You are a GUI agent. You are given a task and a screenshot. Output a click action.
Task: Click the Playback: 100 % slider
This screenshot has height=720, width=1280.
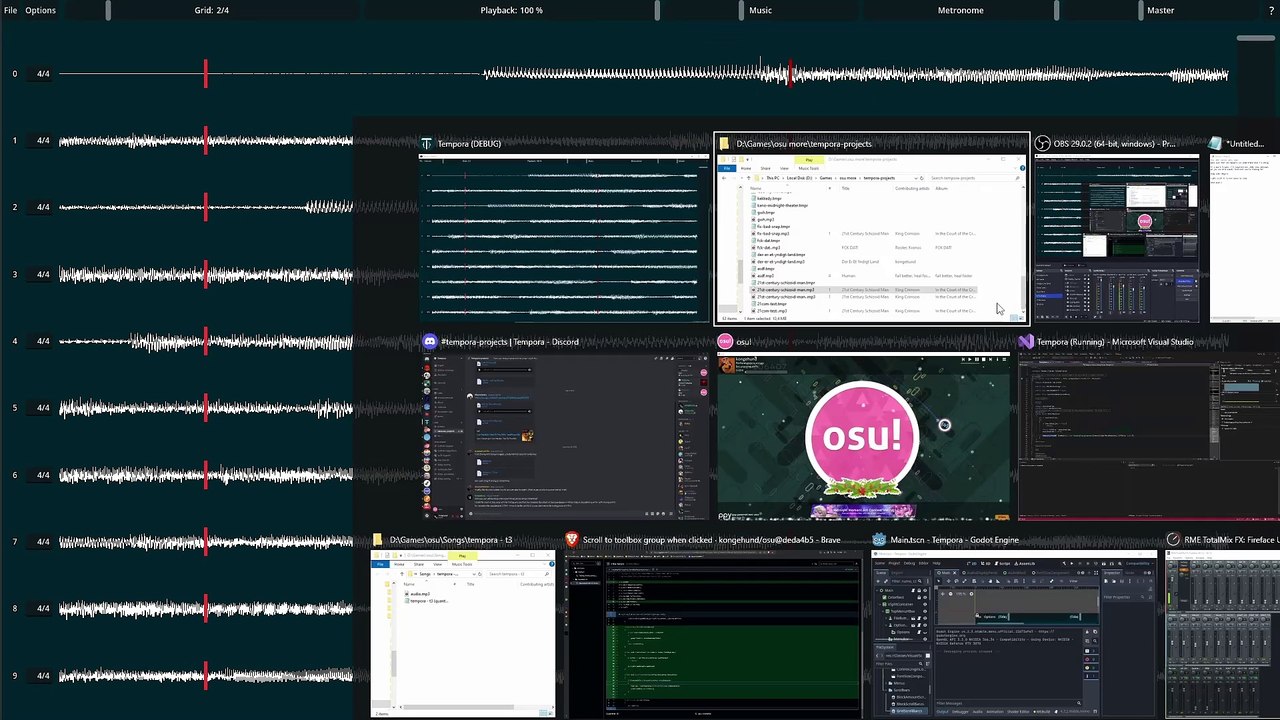511,10
